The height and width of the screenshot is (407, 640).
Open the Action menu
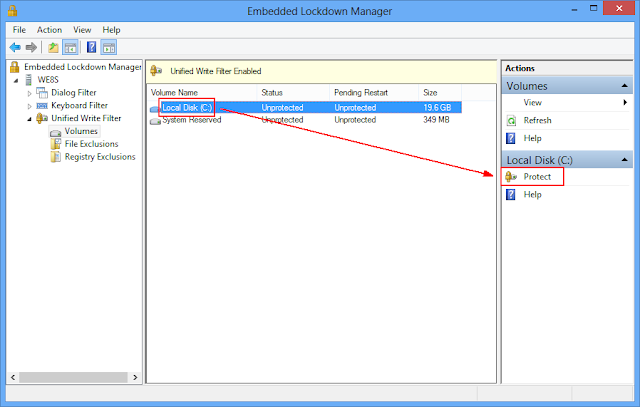[x=49, y=30]
